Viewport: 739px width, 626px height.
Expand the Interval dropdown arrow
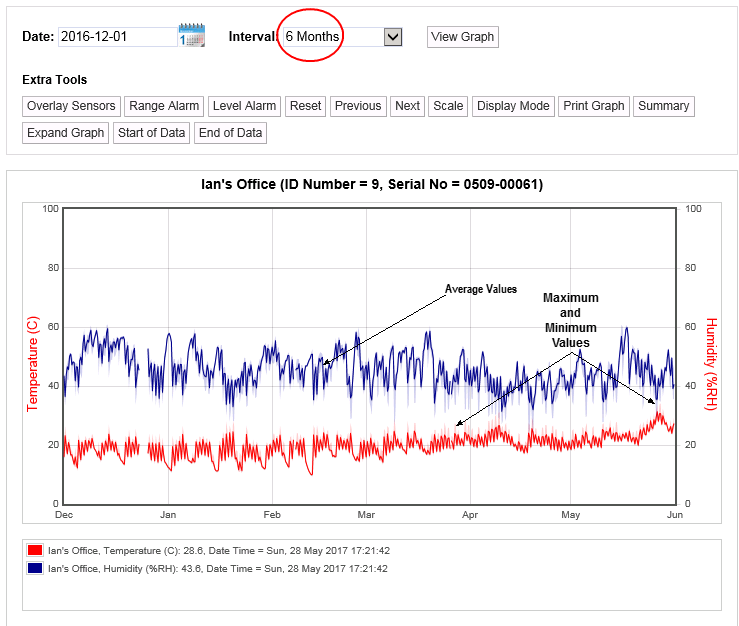pos(393,37)
